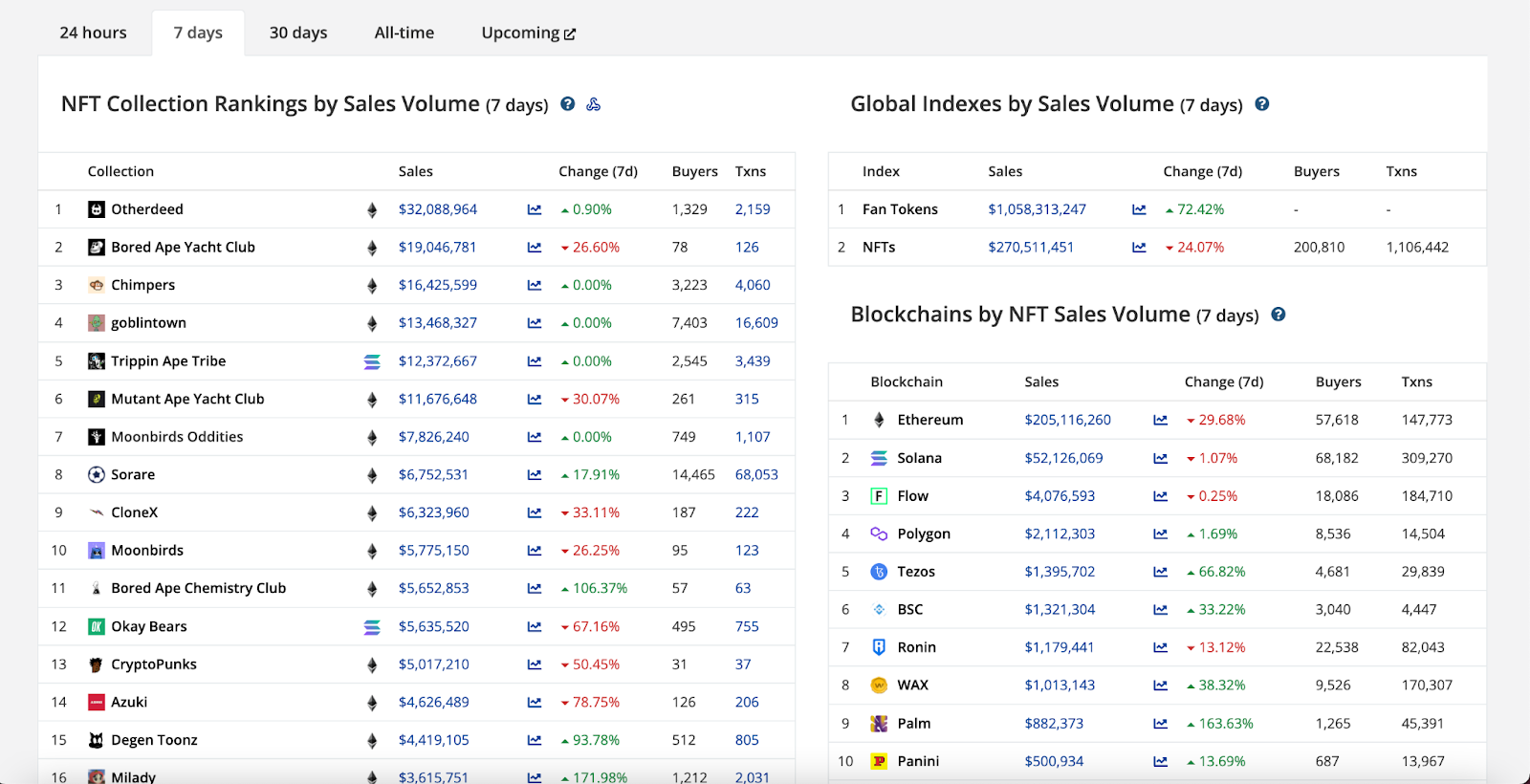Show NFTs index chart icon
The height and width of the screenshot is (784, 1530).
coord(1139,248)
